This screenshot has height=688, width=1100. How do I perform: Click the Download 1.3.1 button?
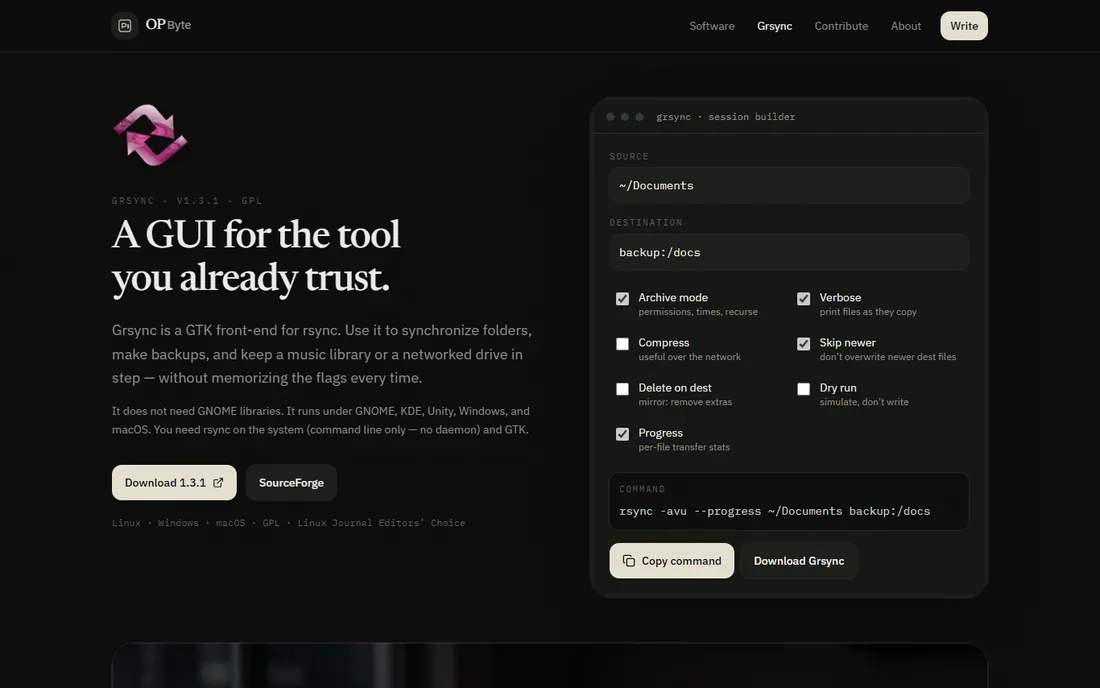[174, 483]
